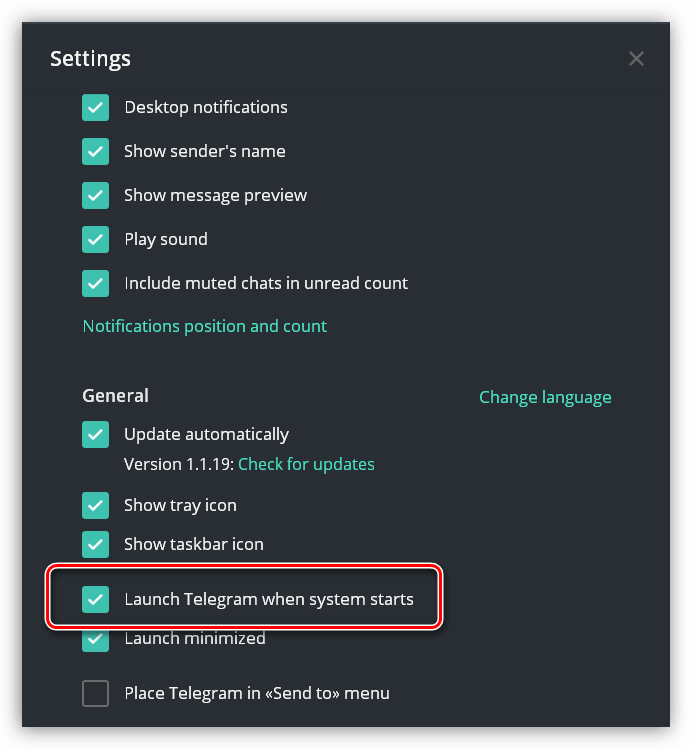Close the Settings dialog with X

(x=636, y=59)
